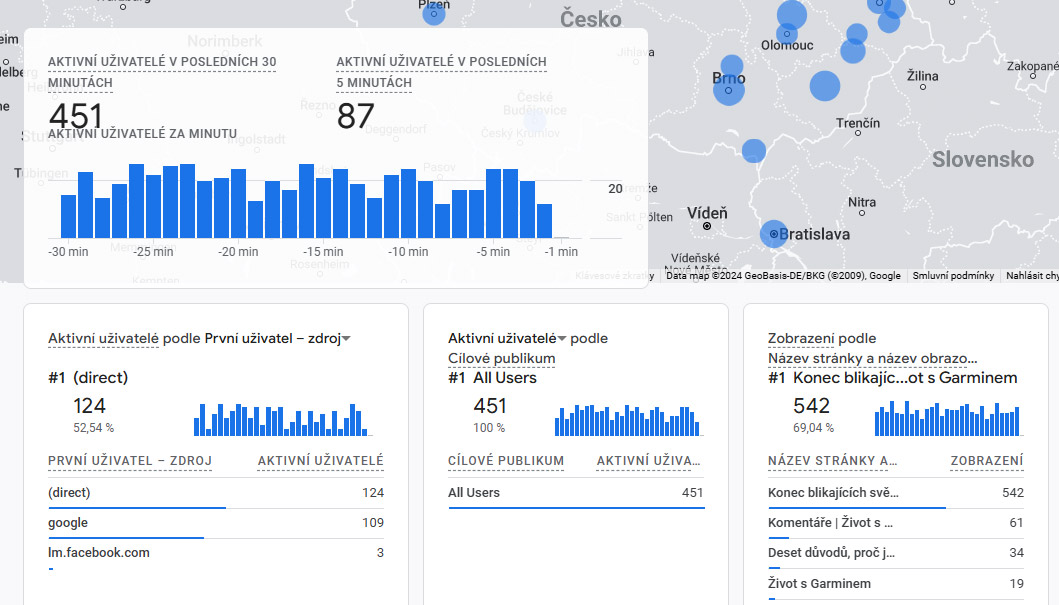This screenshot has height=605, width=1059.
Task: Click the 69,04 % share of views
Action: (x=813, y=428)
